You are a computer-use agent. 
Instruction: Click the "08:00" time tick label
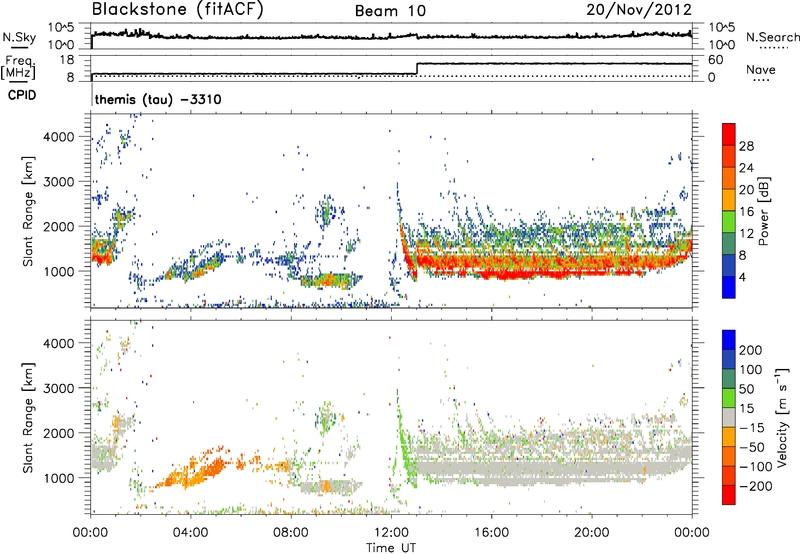click(x=290, y=533)
